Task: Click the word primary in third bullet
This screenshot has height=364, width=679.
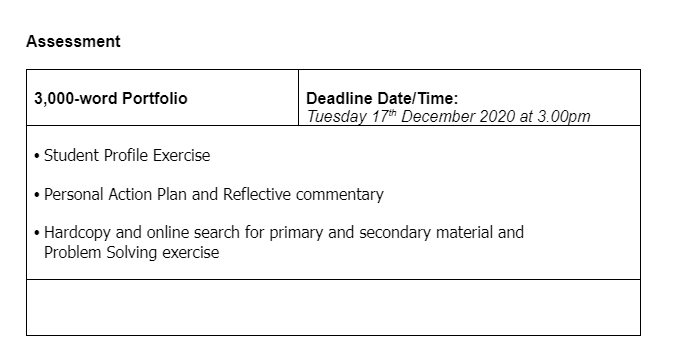Action: click(296, 233)
